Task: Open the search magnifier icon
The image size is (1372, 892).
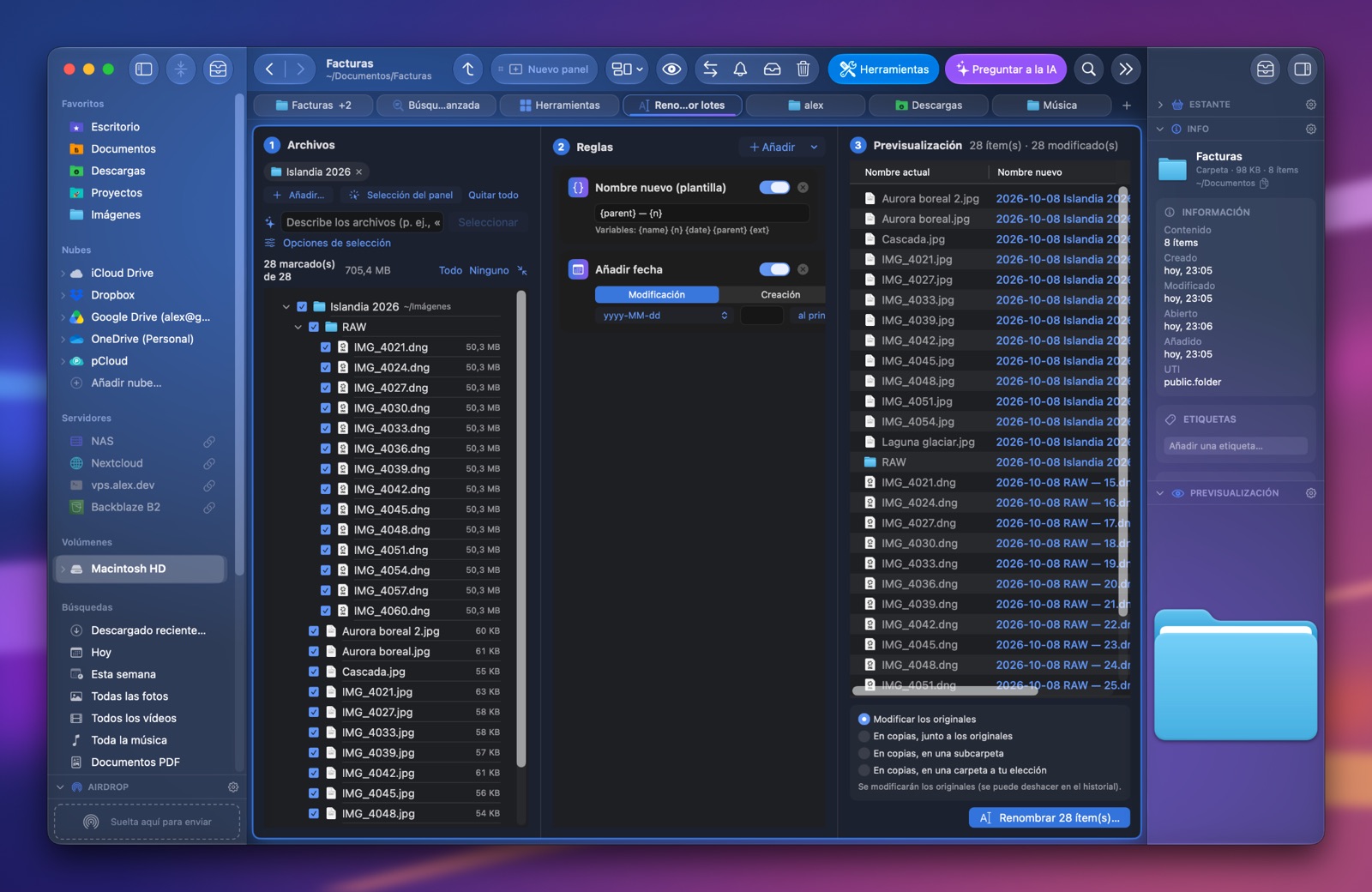Action: pyautogui.click(x=1089, y=69)
